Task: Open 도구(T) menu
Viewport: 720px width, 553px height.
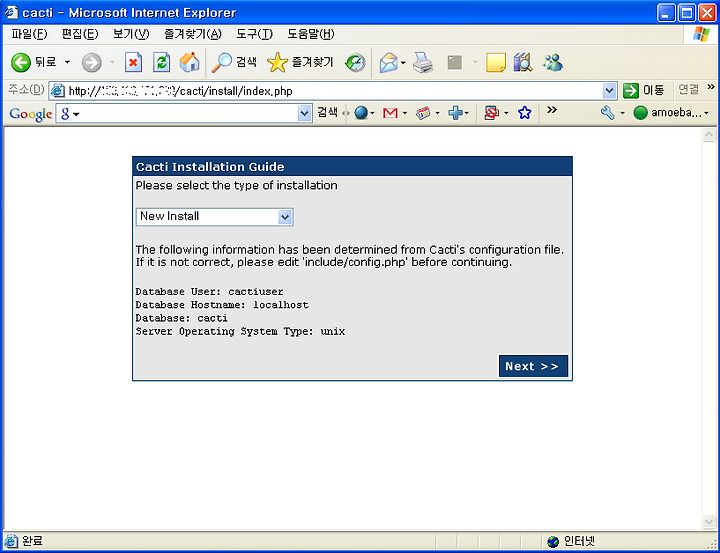Action: point(254,34)
